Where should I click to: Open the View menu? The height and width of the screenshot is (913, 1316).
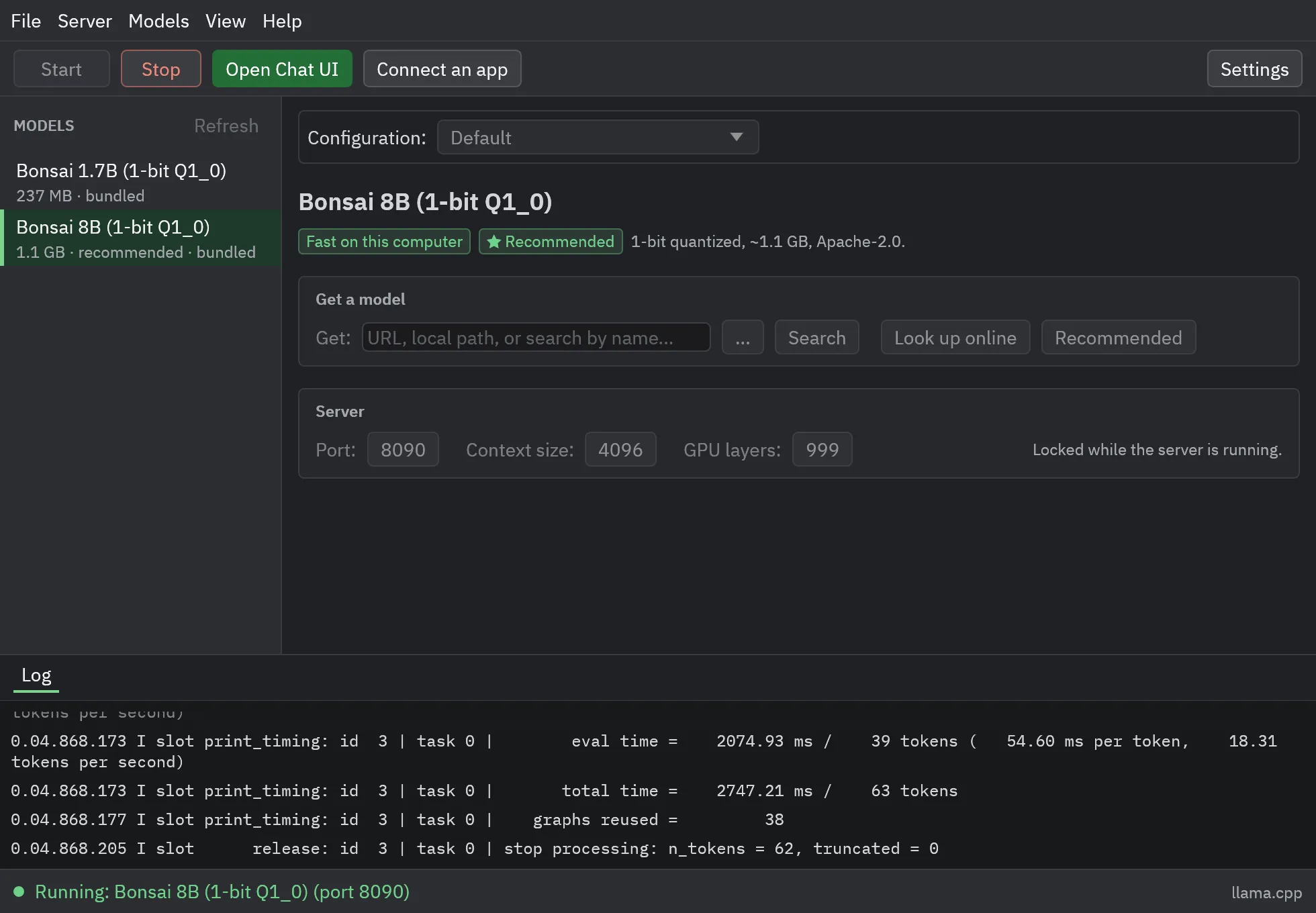225,21
